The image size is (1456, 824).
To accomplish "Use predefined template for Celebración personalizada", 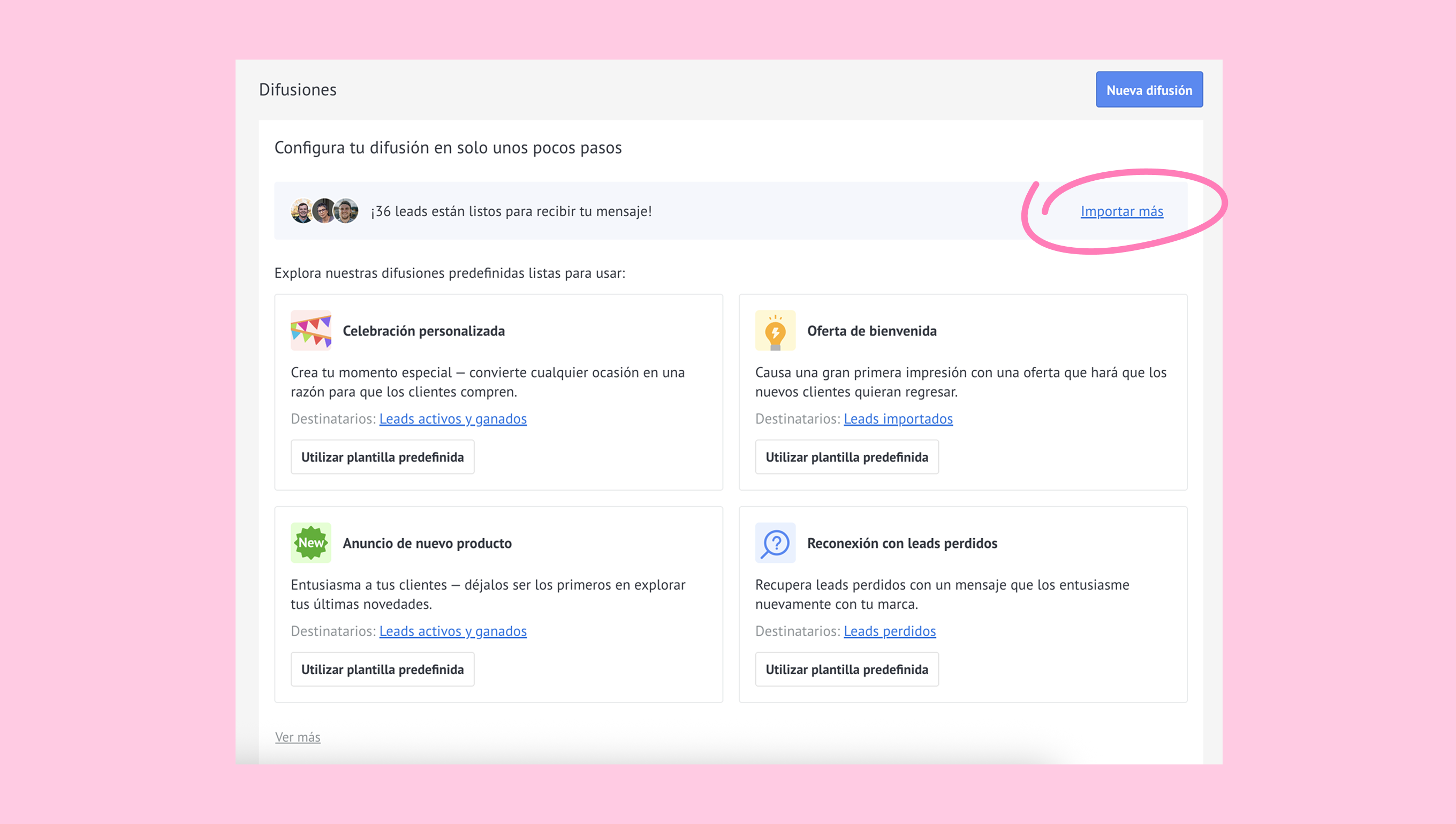I will (382, 457).
